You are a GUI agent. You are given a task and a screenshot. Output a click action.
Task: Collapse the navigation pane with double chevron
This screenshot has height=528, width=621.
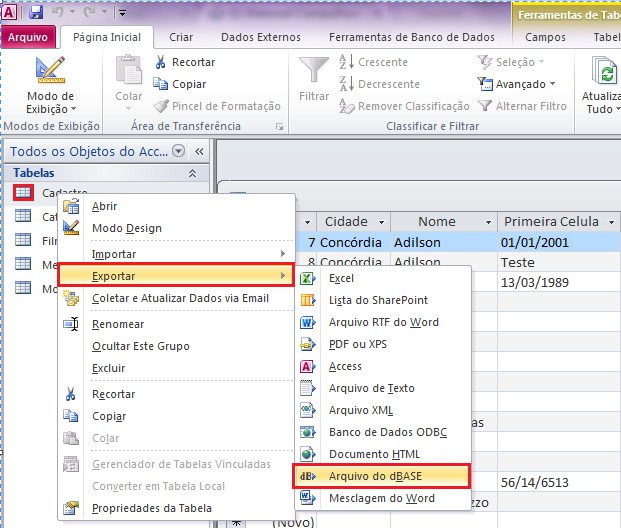(198, 151)
